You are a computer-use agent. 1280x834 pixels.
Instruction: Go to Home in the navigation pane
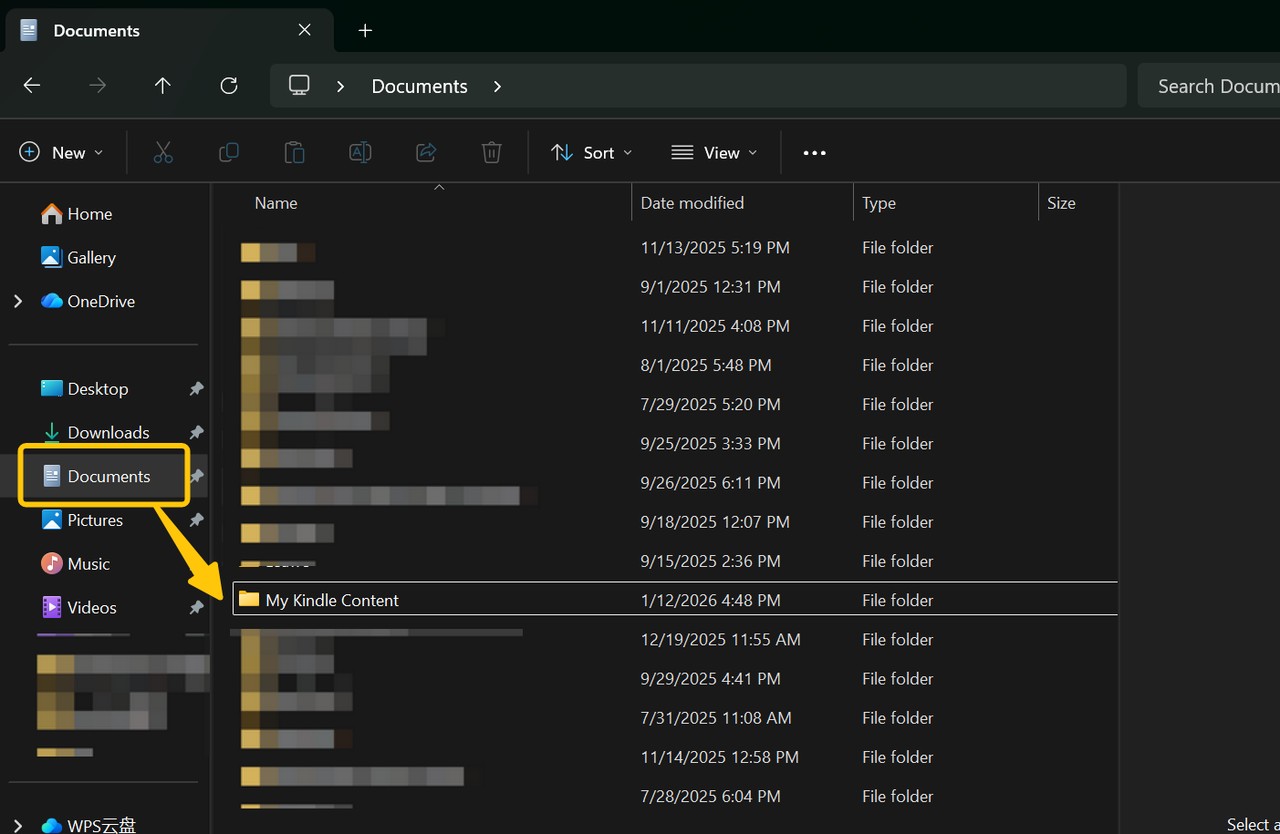coord(85,213)
